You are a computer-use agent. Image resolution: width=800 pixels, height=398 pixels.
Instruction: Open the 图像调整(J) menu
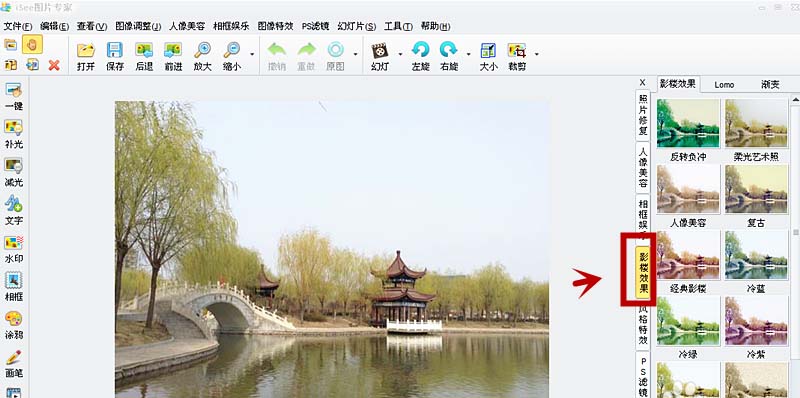(138, 26)
